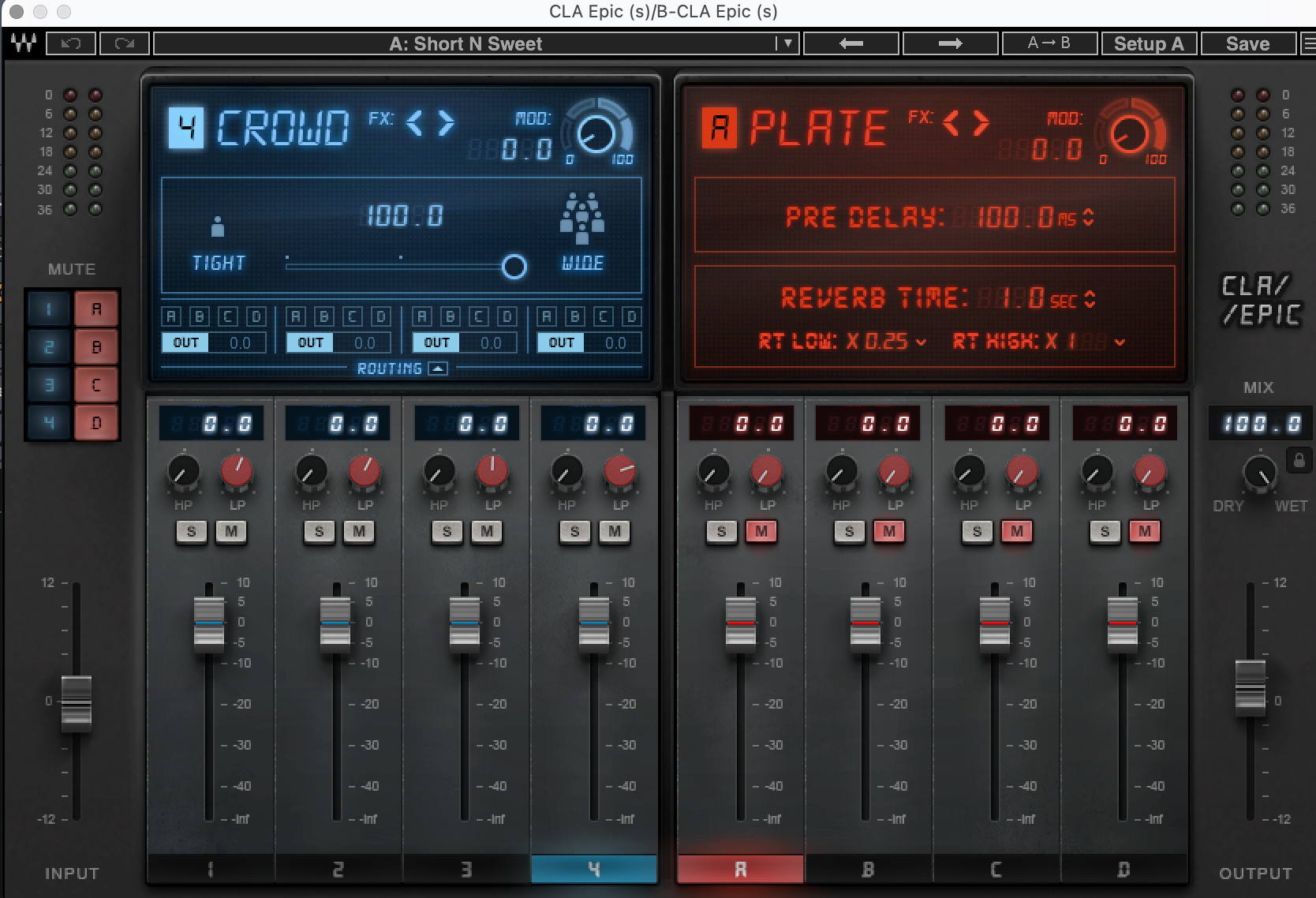Screen dimensions: 1316x898
Task: Select next FX type for Crowd
Action: click(x=447, y=123)
